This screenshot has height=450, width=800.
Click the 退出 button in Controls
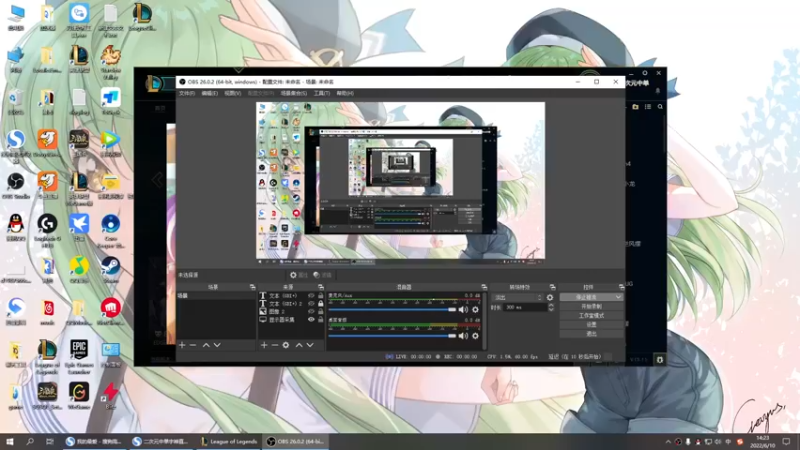click(591, 334)
